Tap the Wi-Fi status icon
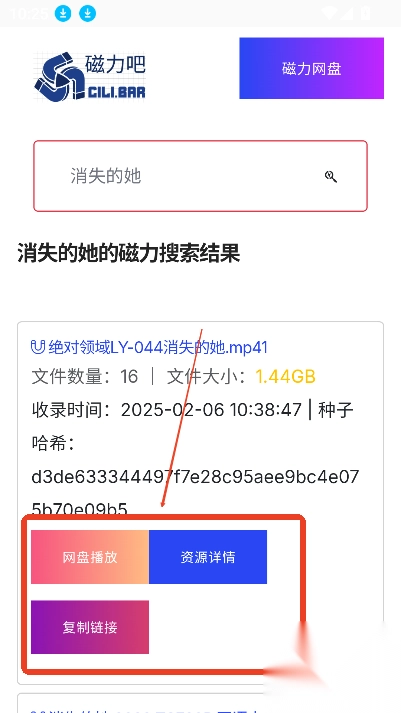The height and width of the screenshot is (713, 401). pyautogui.click(x=329, y=14)
